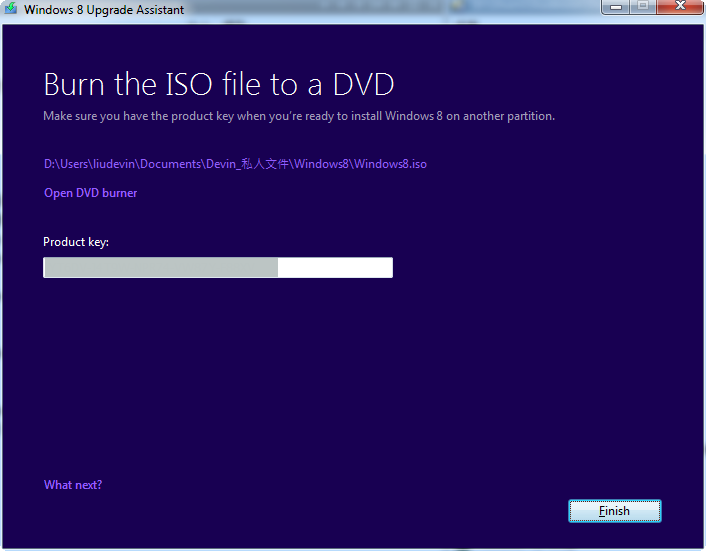Click the What next? link

pyautogui.click(x=73, y=485)
